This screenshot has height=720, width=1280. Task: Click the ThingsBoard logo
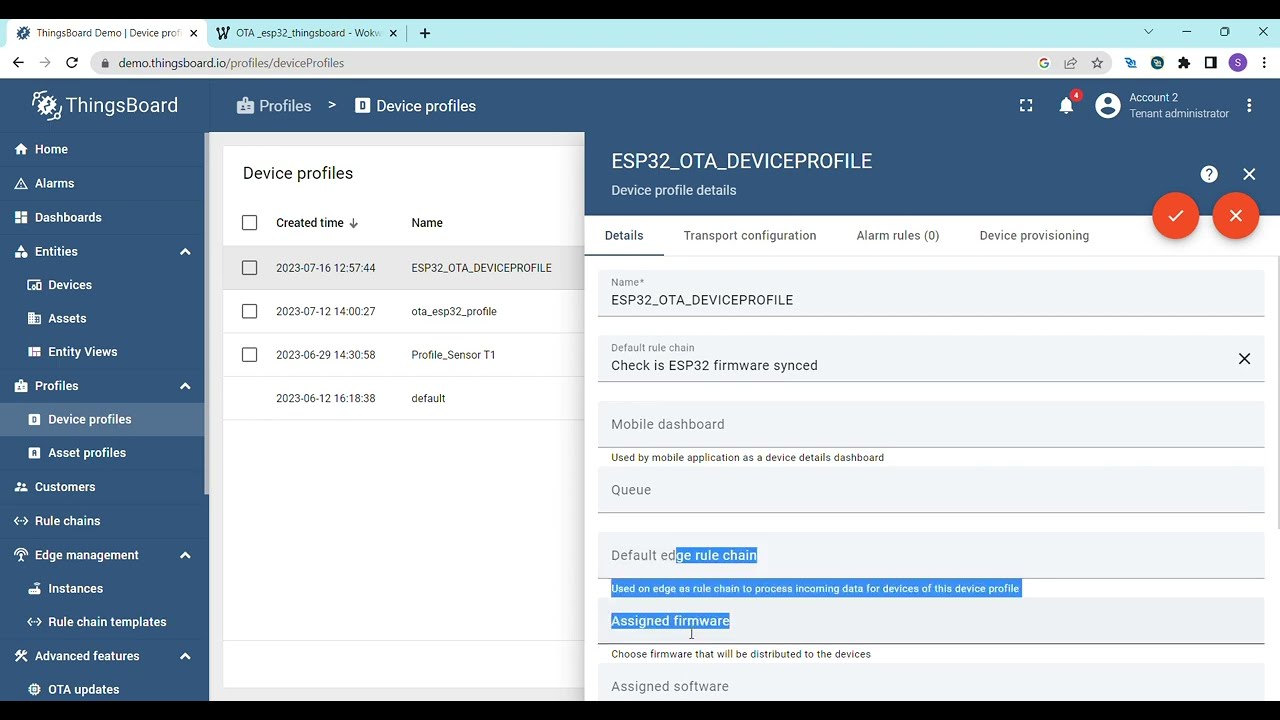(105, 105)
